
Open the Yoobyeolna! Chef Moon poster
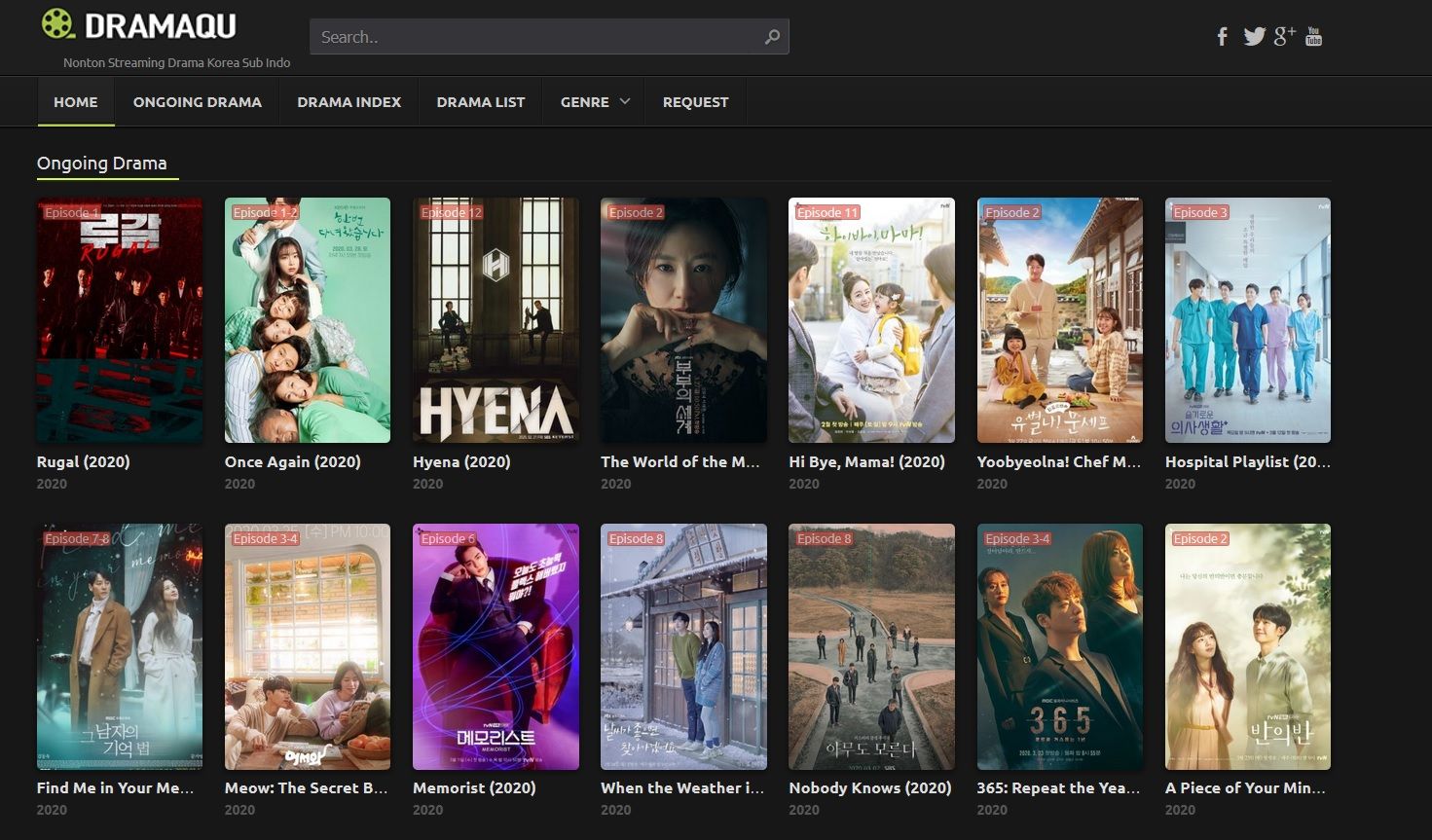[1060, 320]
